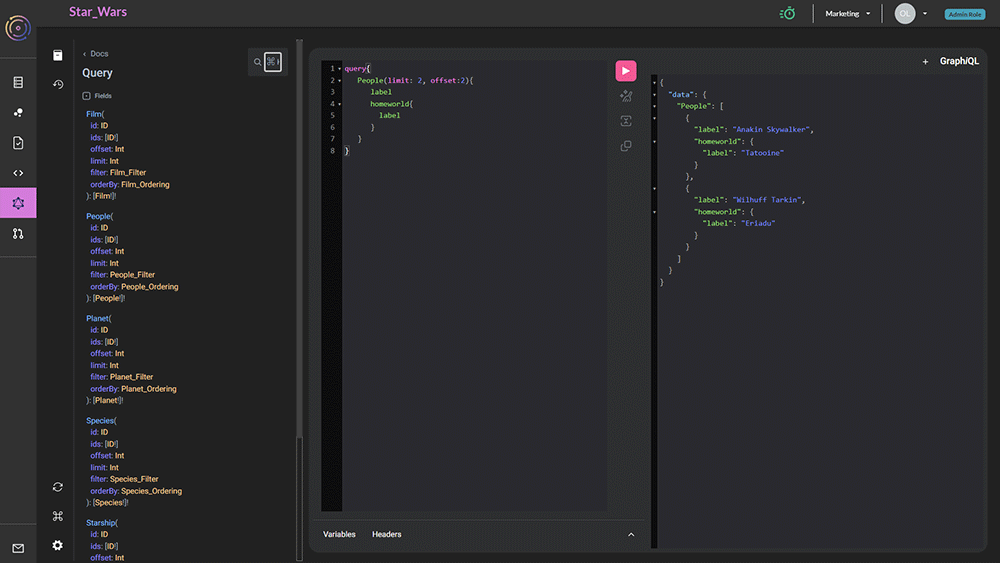The width and height of the screenshot is (1000, 563).
Task: Open the Film field in docs
Action: pyautogui.click(x=94, y=114)
